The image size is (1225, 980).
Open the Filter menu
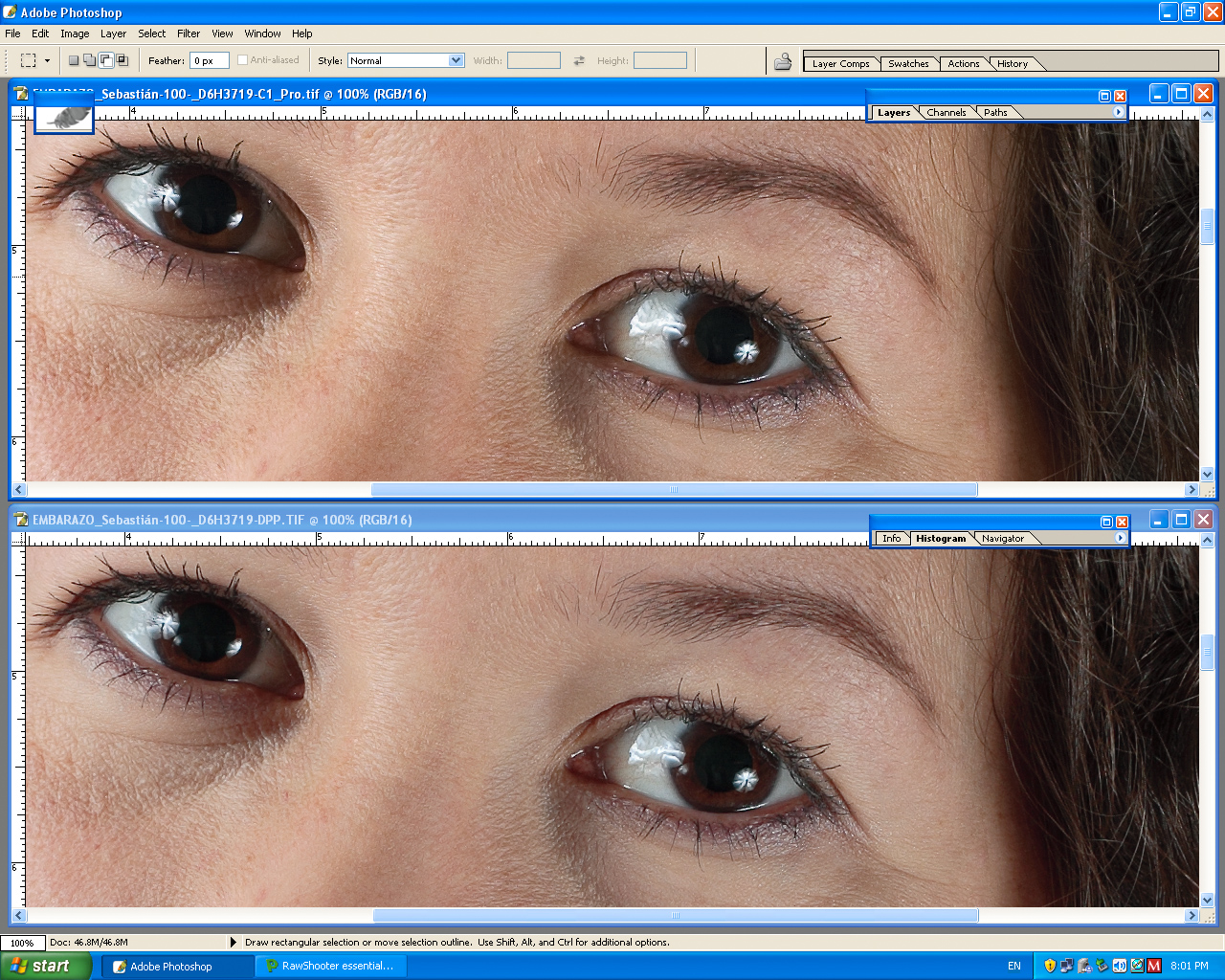coord(189,33)
